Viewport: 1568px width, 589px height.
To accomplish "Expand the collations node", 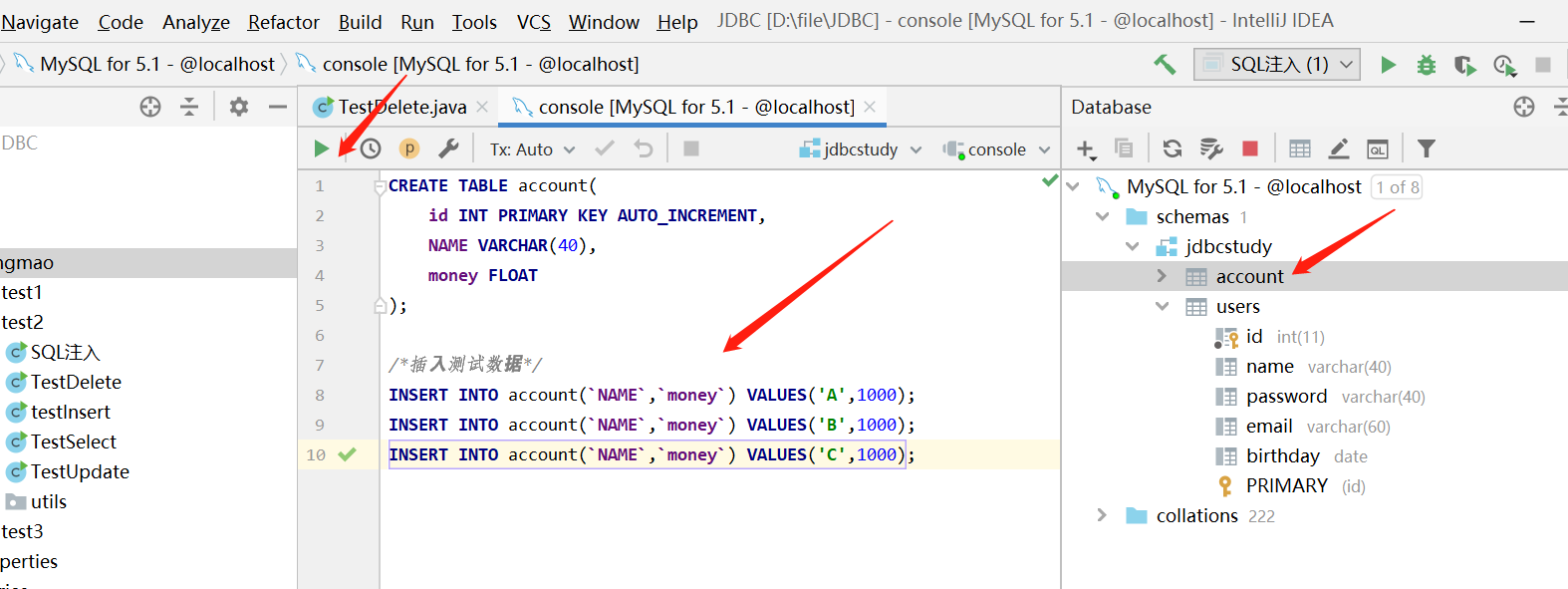I will click(x=1102, y=515).
